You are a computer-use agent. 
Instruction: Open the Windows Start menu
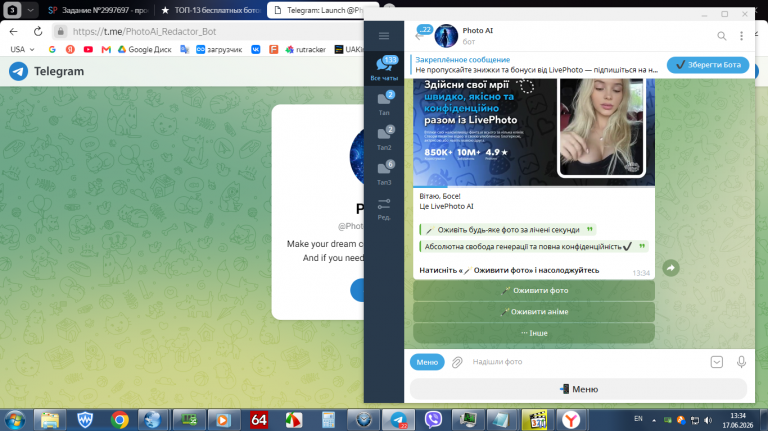tap(15, 420)
